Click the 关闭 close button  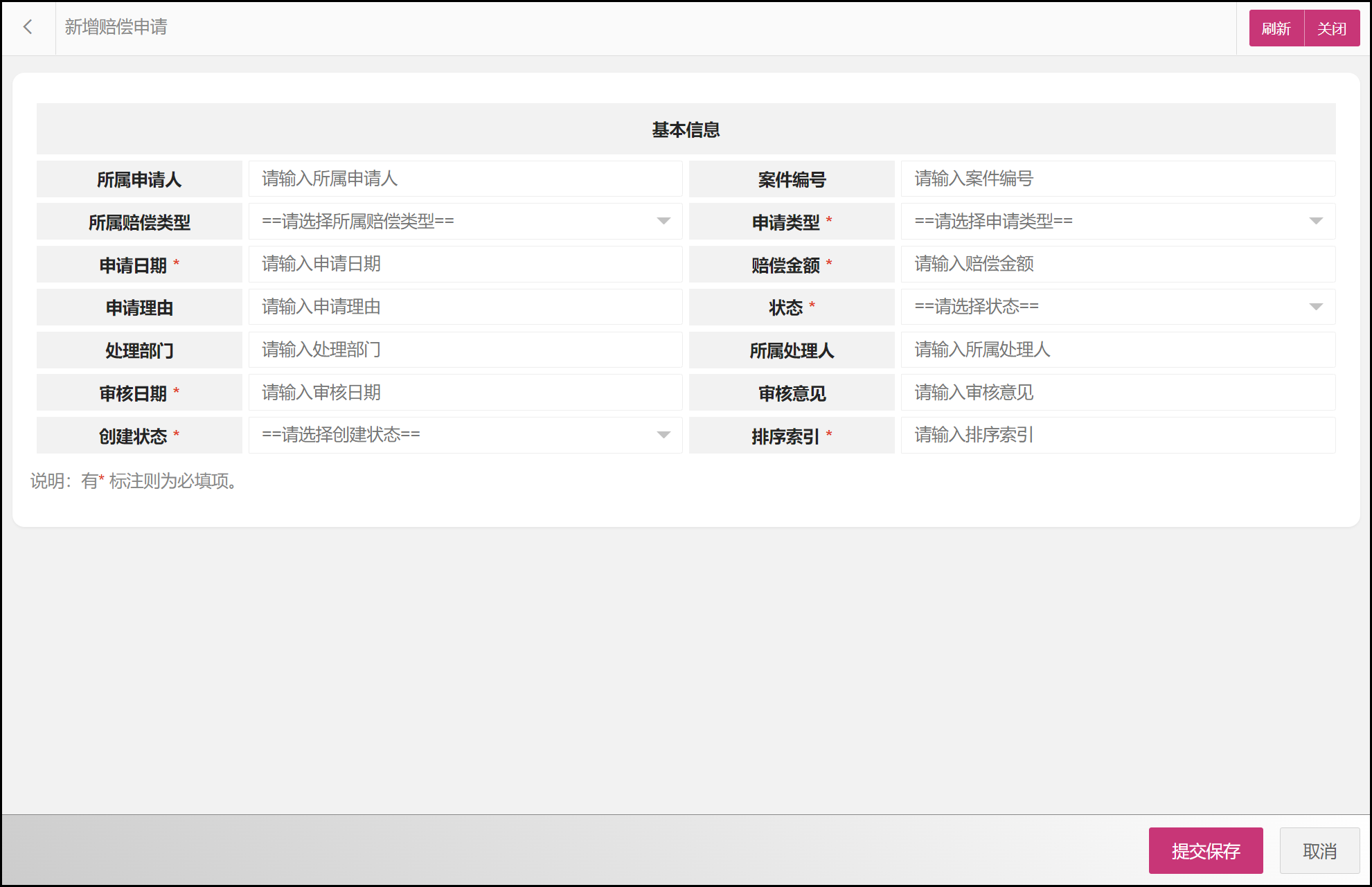coord(1331,28)
